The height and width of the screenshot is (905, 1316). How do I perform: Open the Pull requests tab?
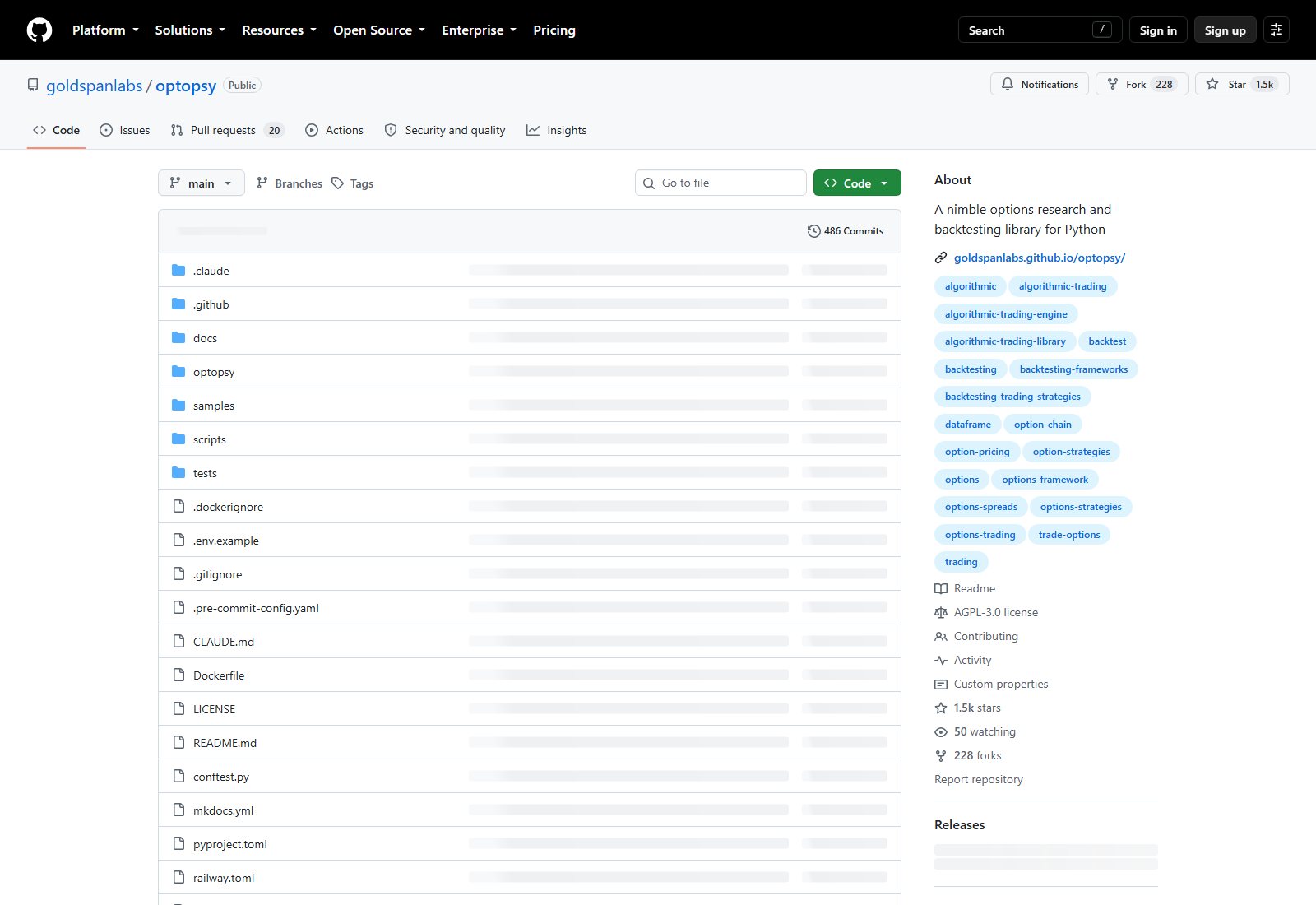click(x=227, y=130)
